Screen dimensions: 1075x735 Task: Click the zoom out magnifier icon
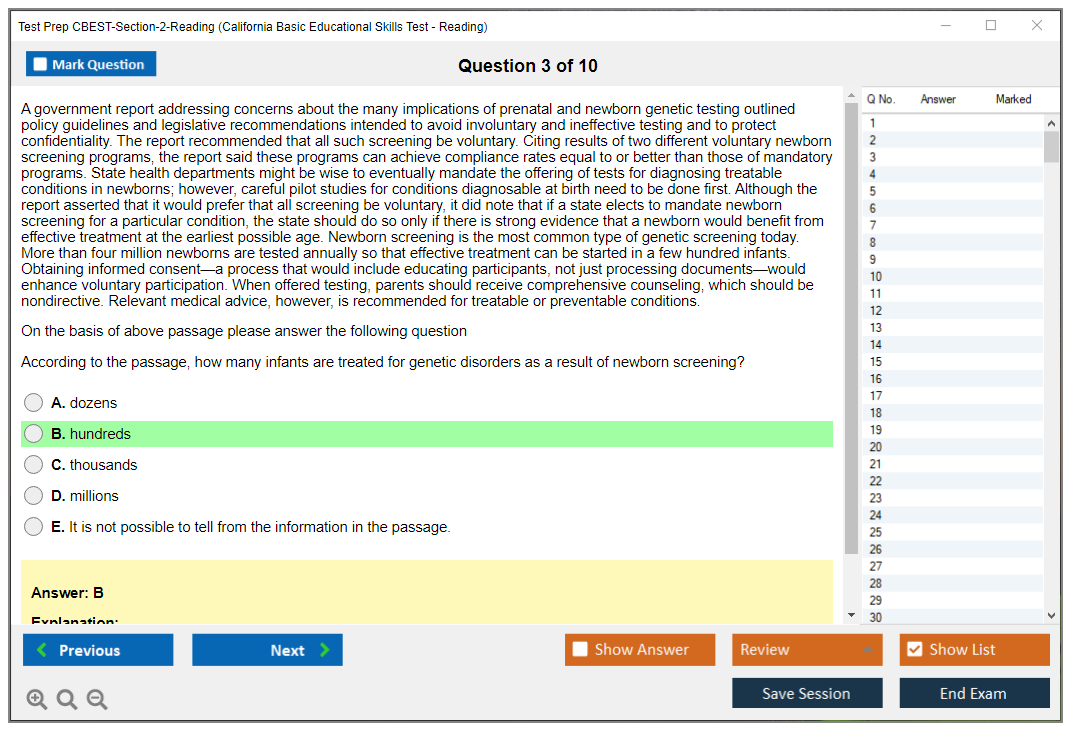coord(97,700)
